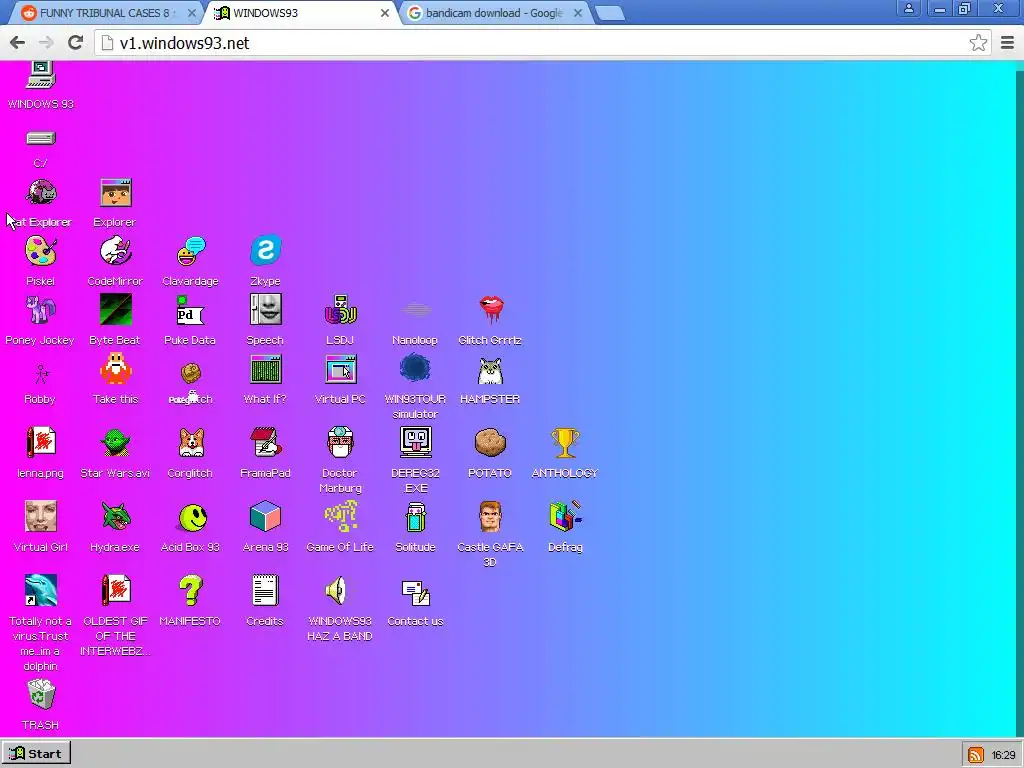Viewport: 1024px width, 768px height.
Task: Open Defrag icon
Action: click(x=565, y=516)
